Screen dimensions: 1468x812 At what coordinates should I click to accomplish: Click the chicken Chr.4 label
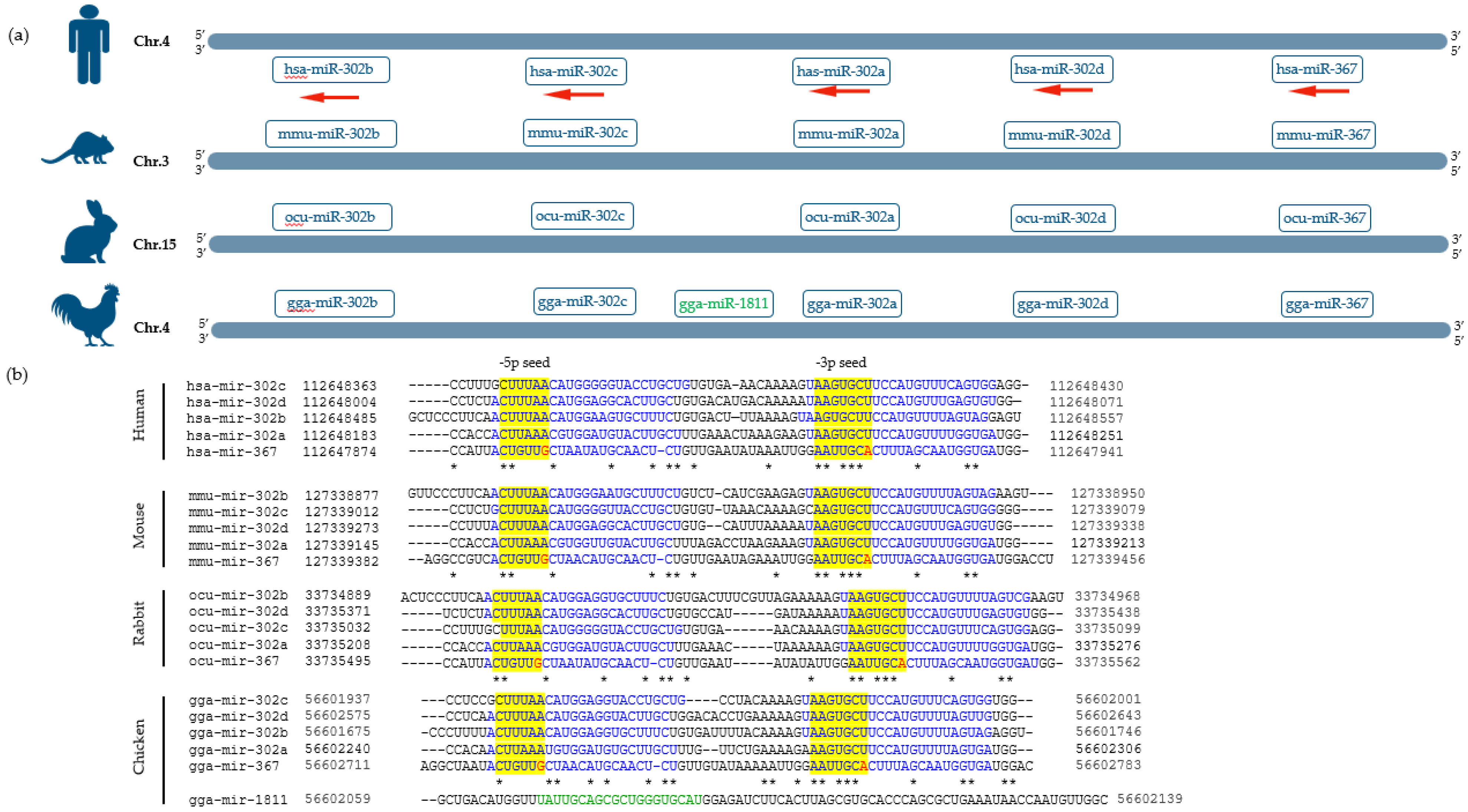pyautogui.click(x=152, y=328)
